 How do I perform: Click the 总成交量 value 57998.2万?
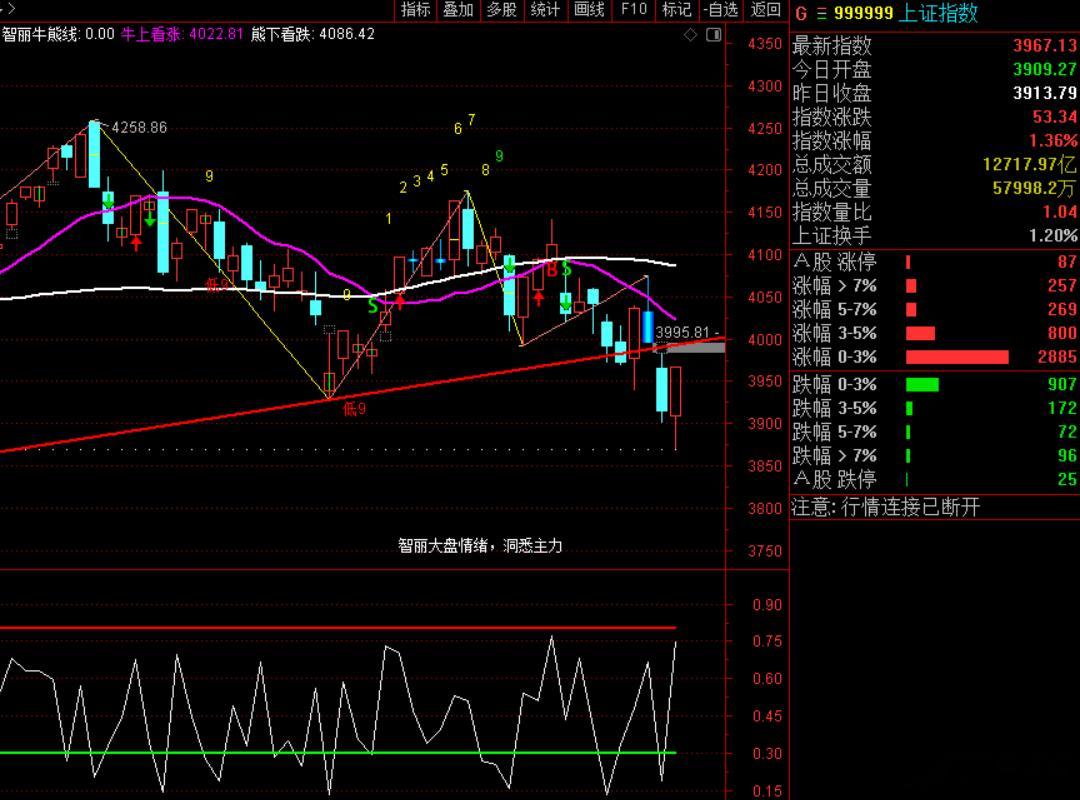1033,188
